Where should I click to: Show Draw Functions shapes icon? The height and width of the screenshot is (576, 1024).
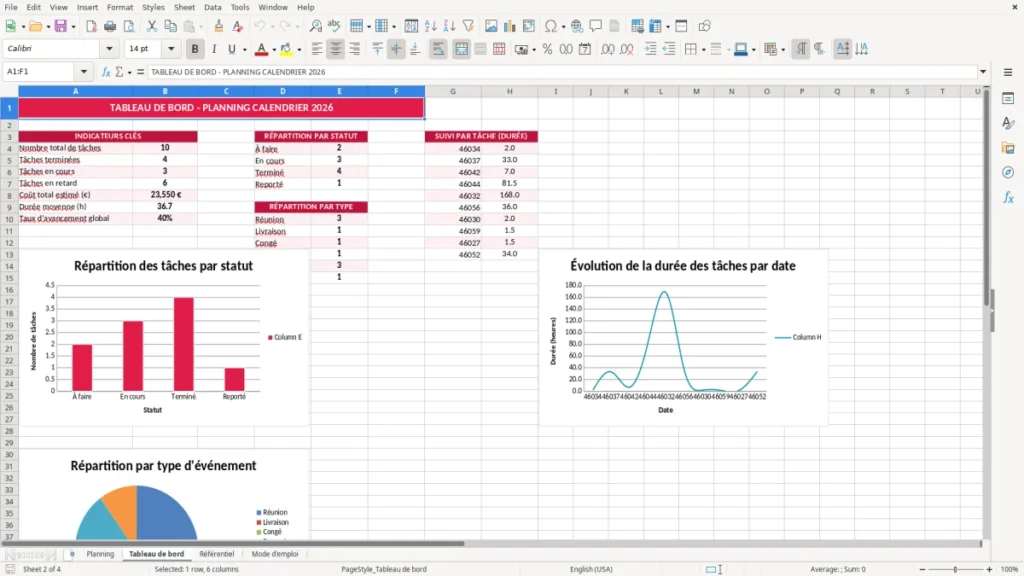(704, 26)
